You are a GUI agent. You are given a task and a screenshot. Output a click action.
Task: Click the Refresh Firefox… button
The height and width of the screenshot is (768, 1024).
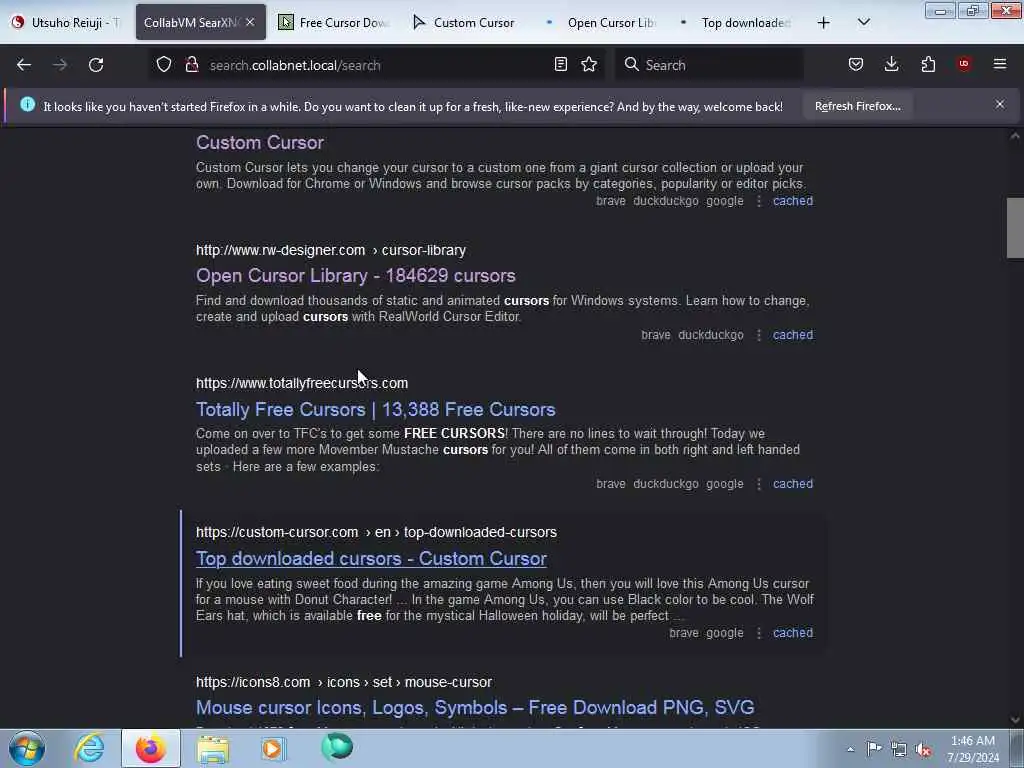coord(857,106)
